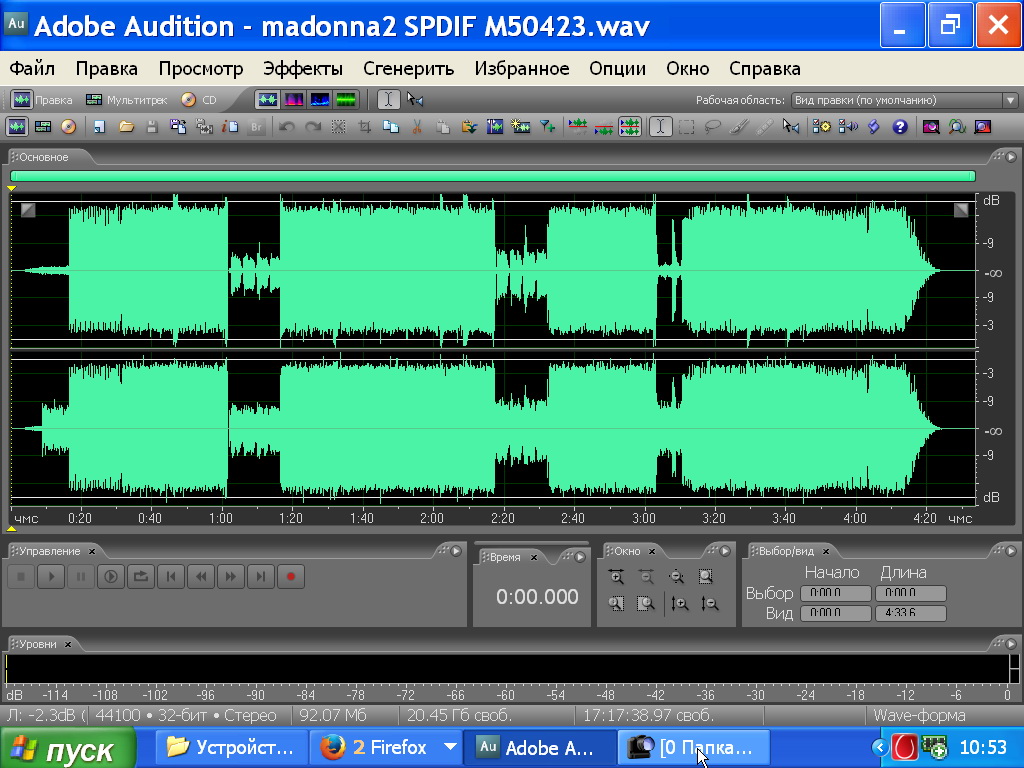Click the fast forward button

231,577
